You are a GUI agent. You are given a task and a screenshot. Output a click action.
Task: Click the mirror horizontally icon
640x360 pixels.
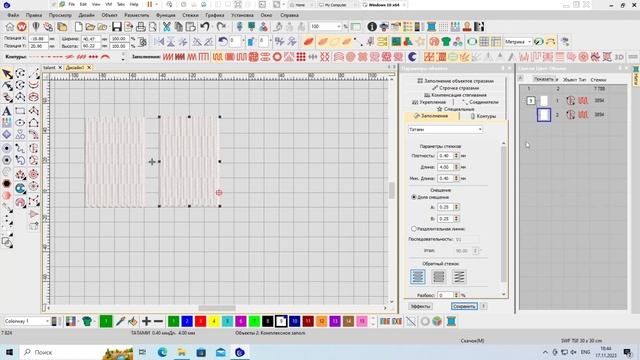tap(159, 42)
